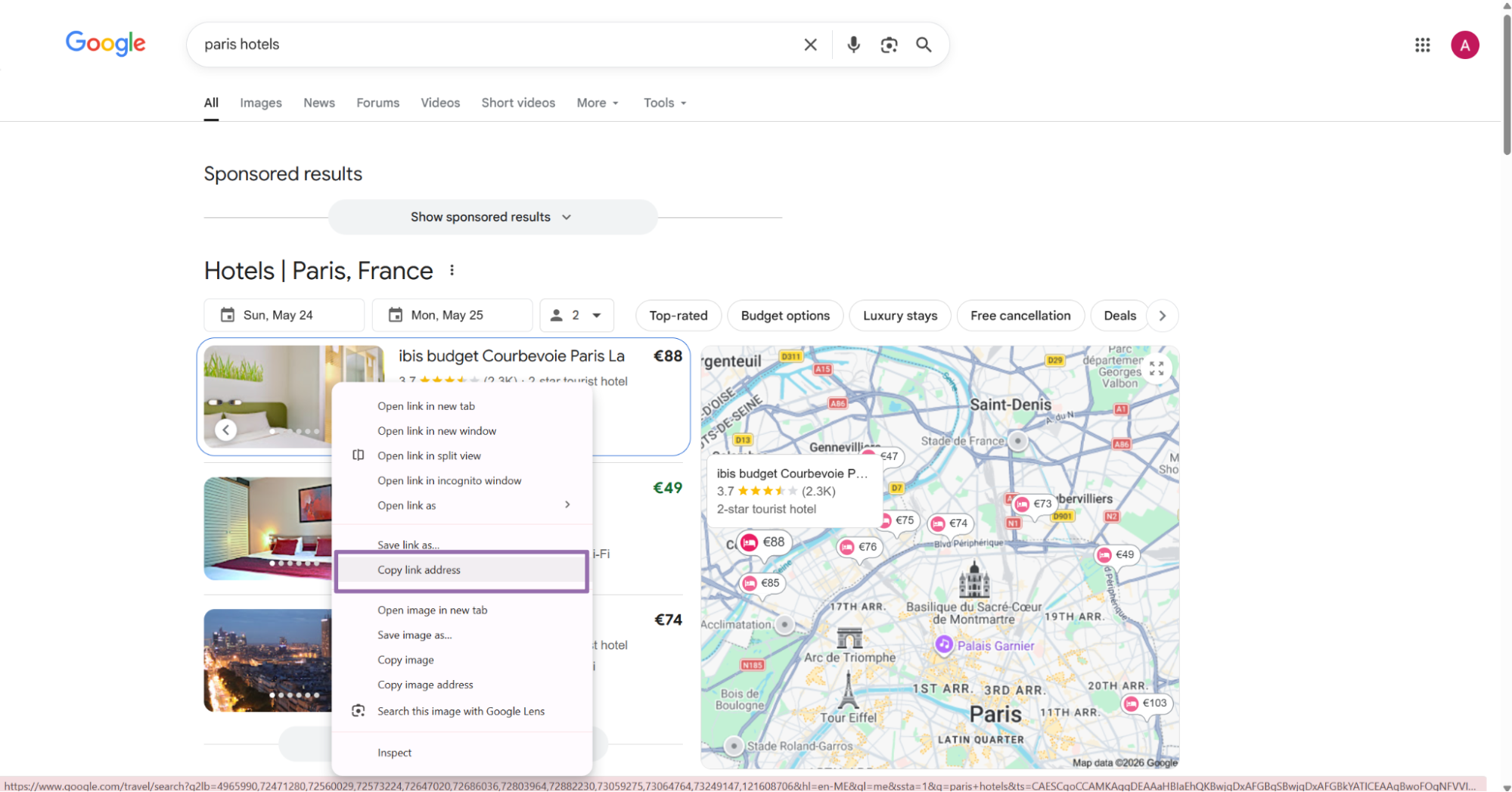Open Google Lens image search icon
1512x792 pixels.
889,45
